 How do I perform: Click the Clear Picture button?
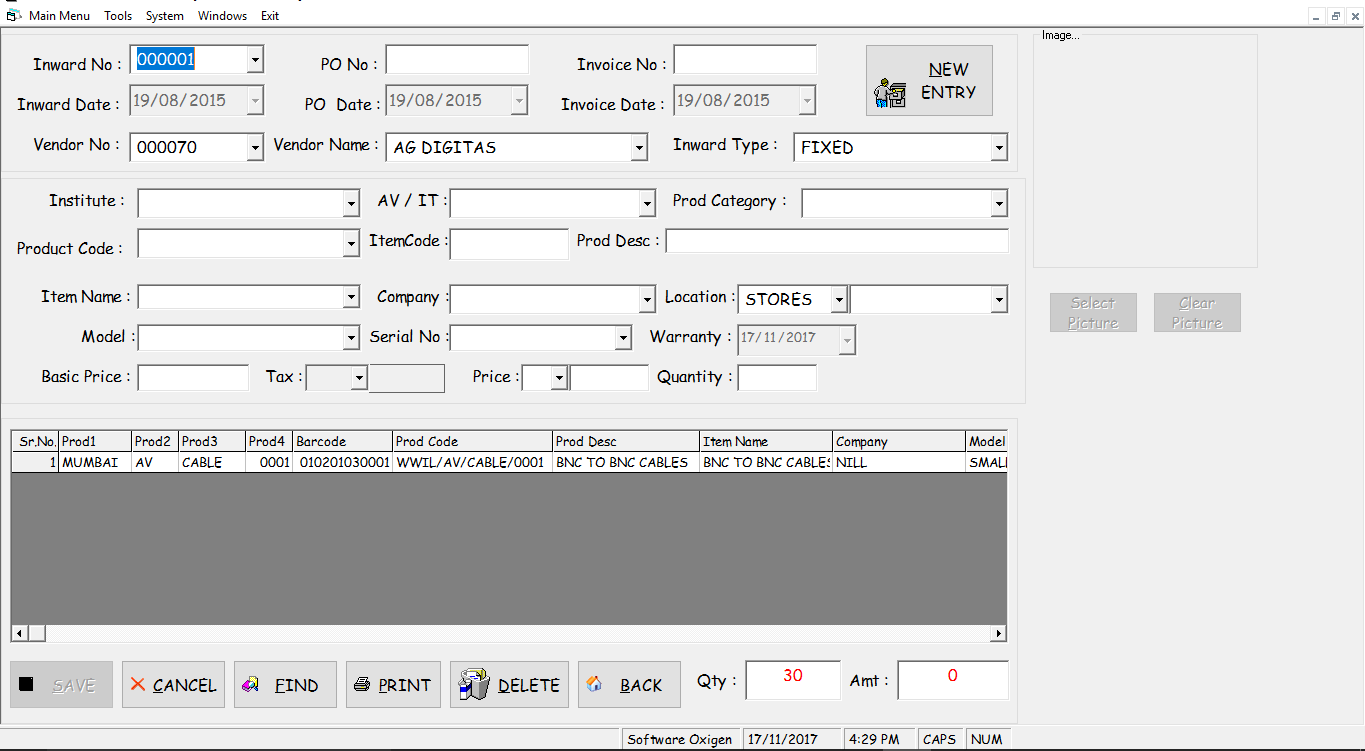(1197, 313)
